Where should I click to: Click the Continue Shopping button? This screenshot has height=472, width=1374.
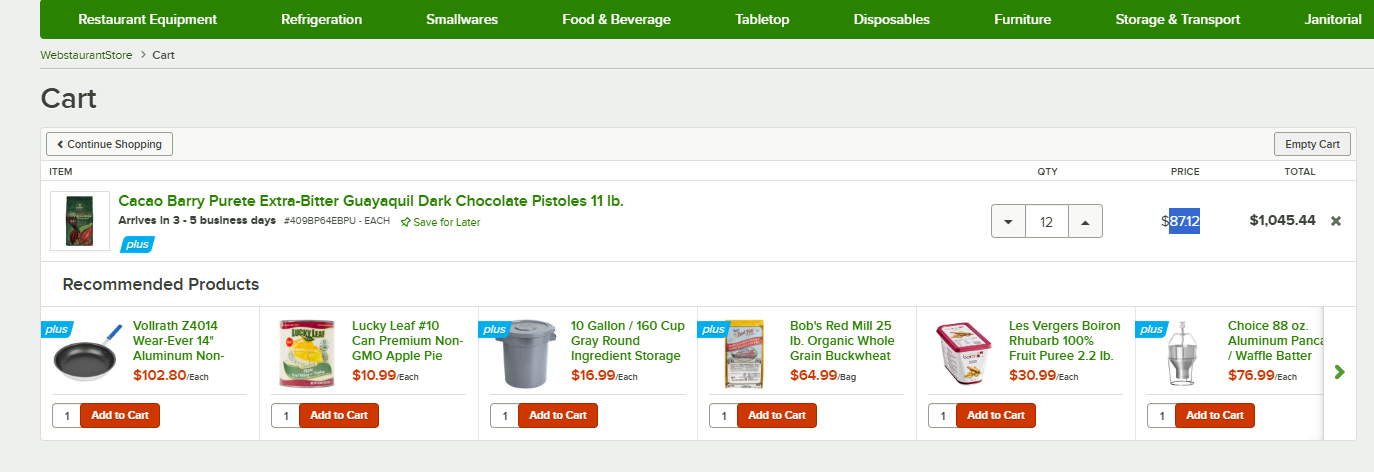[109, 144]
